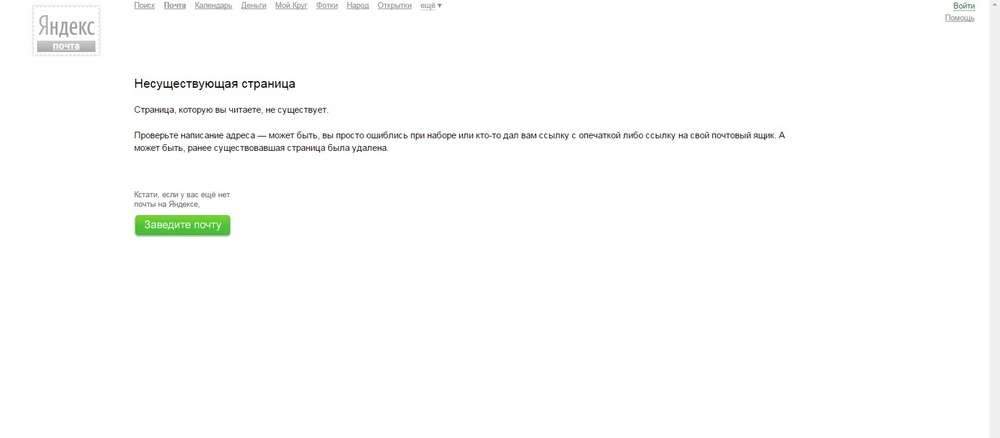
Task: Click the Яндекс logo wordmark
Action: click(66, 27)
